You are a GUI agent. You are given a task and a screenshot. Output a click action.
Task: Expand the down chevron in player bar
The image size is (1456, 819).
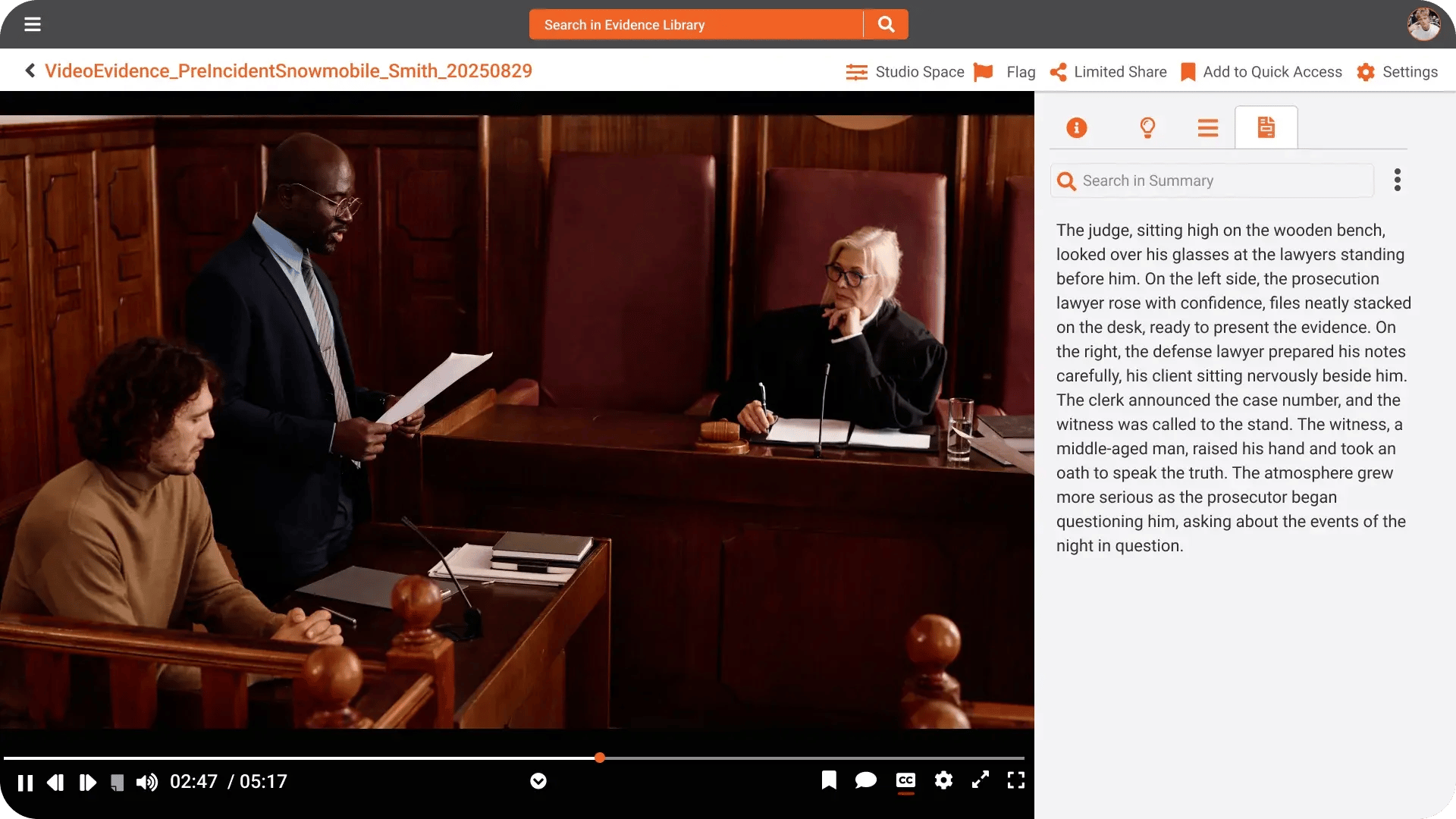pyautogui.click(x=538, y=781)
